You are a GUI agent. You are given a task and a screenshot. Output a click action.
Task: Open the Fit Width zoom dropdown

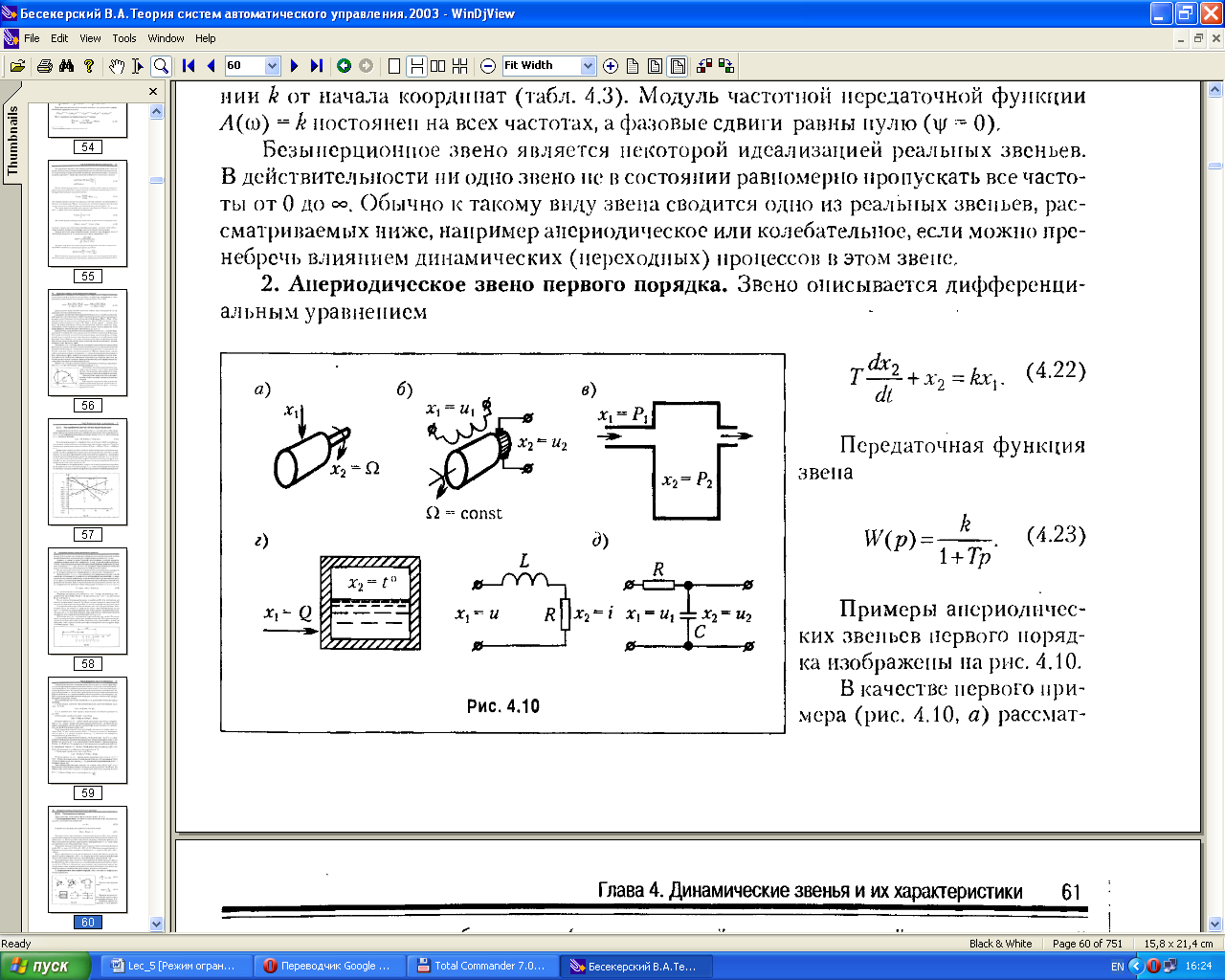(x=588, y=66)
